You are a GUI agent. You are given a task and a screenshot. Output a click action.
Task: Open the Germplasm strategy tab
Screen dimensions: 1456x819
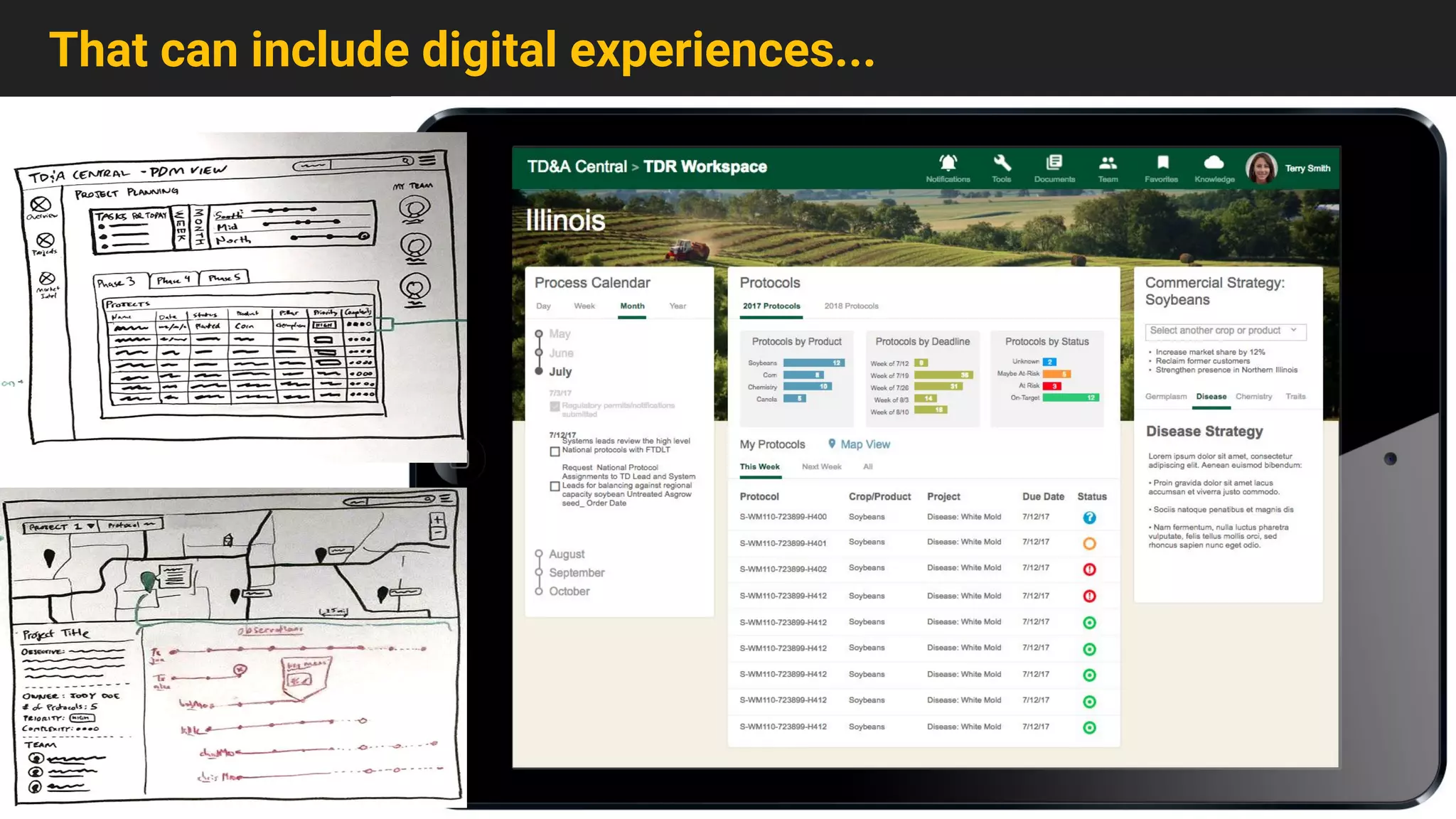tap(1166, 397)
